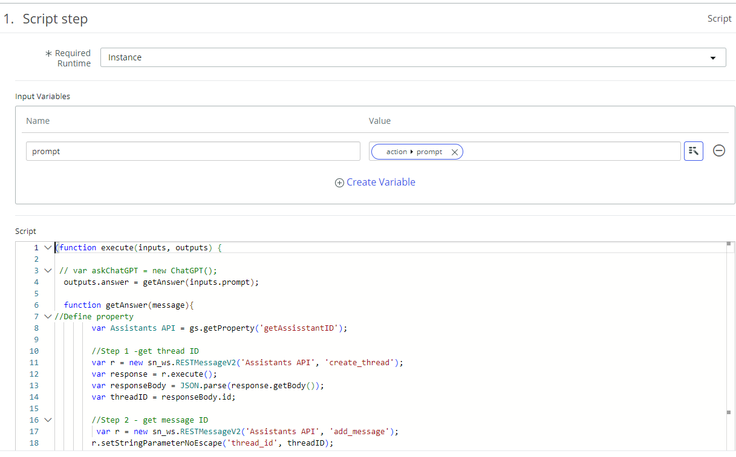Click line number 11 in the gutter
Viewport: 736px width, 457px height.
pyautogui.click(x=34, y=363)
